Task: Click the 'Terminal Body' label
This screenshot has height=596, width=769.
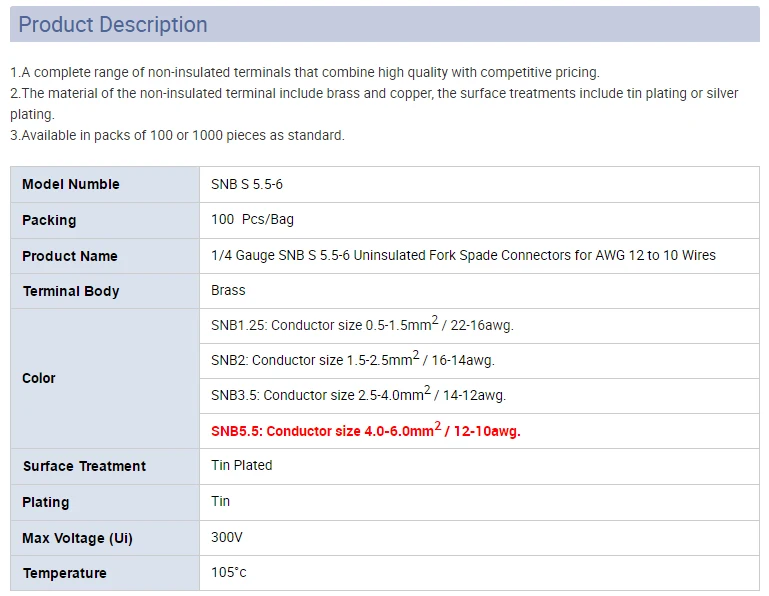Action: 71,291
